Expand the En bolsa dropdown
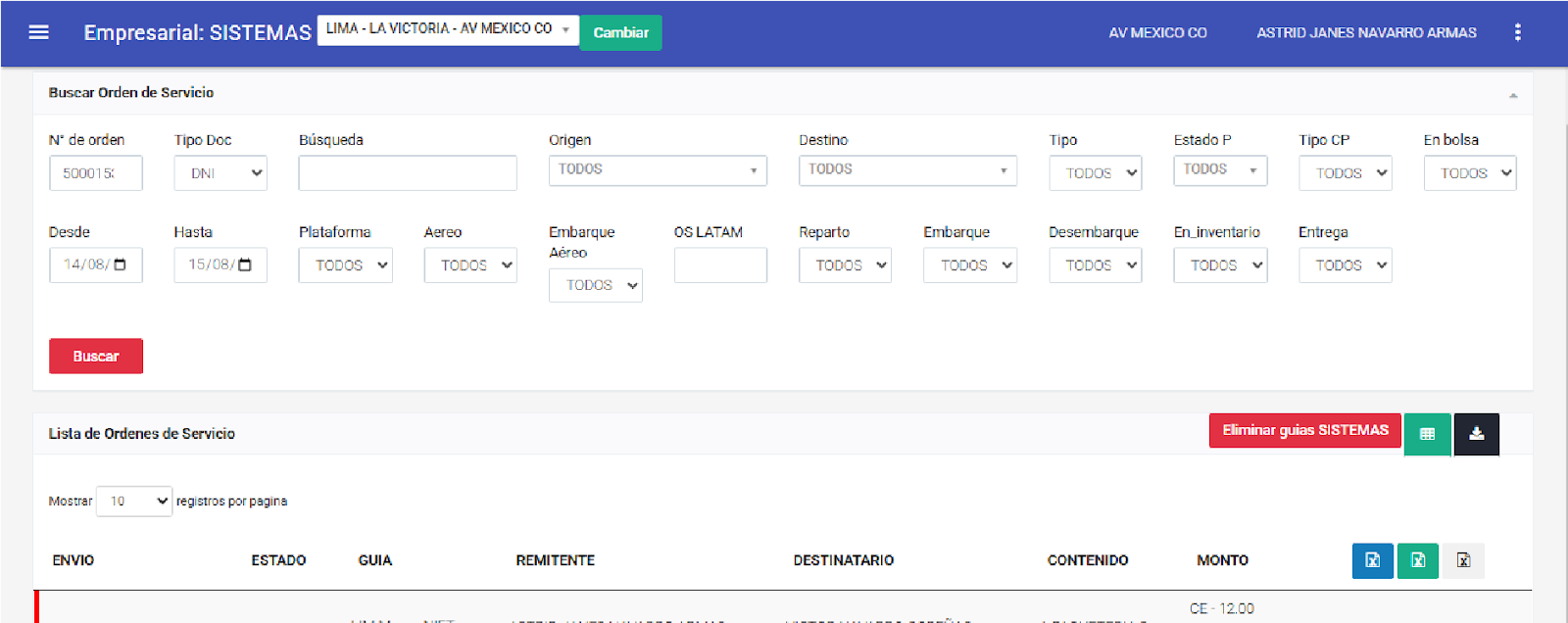The image size is (1568, 623). point(1469,173)
